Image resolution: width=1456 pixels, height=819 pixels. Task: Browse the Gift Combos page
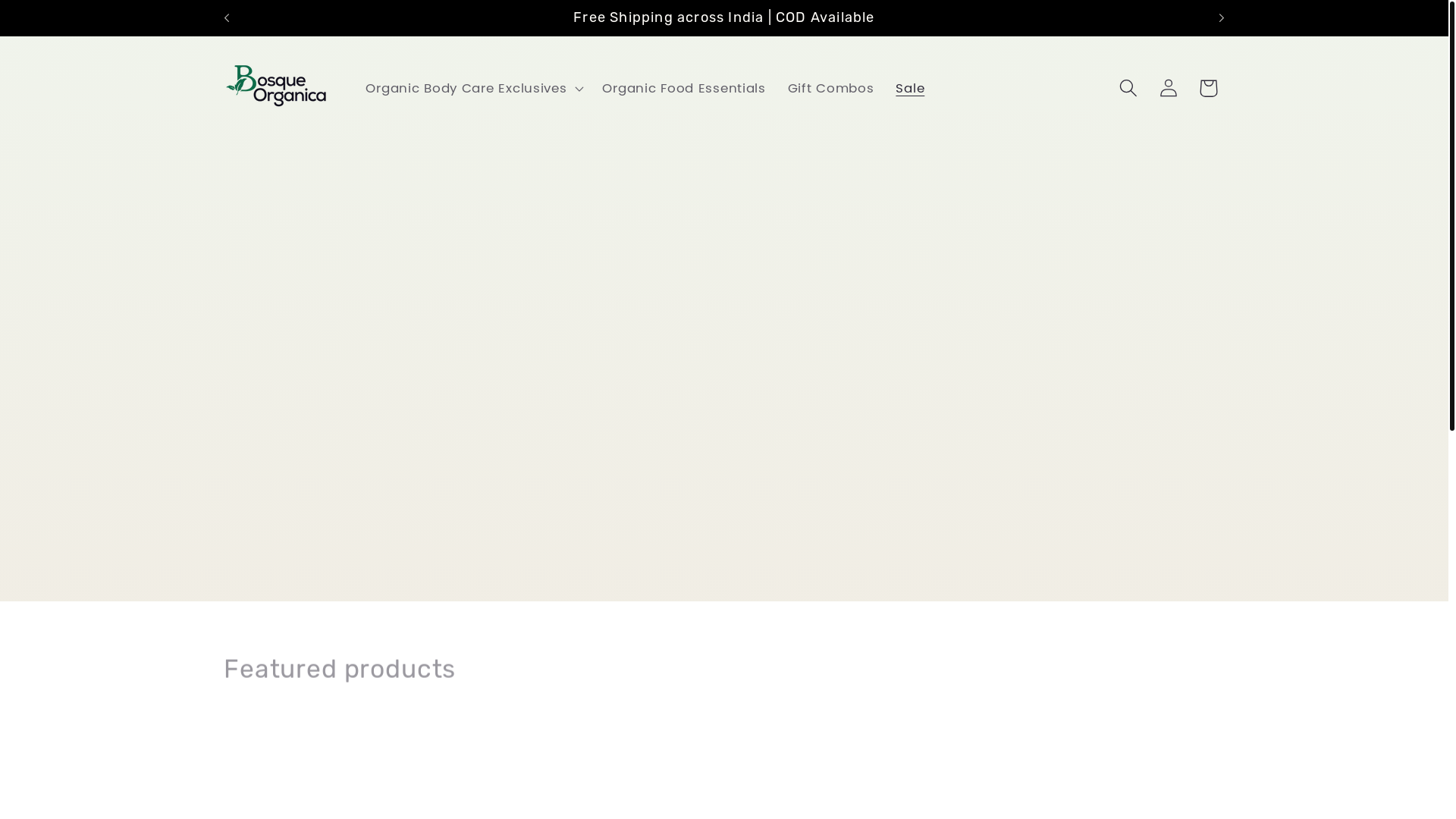(x=830, y=89)
